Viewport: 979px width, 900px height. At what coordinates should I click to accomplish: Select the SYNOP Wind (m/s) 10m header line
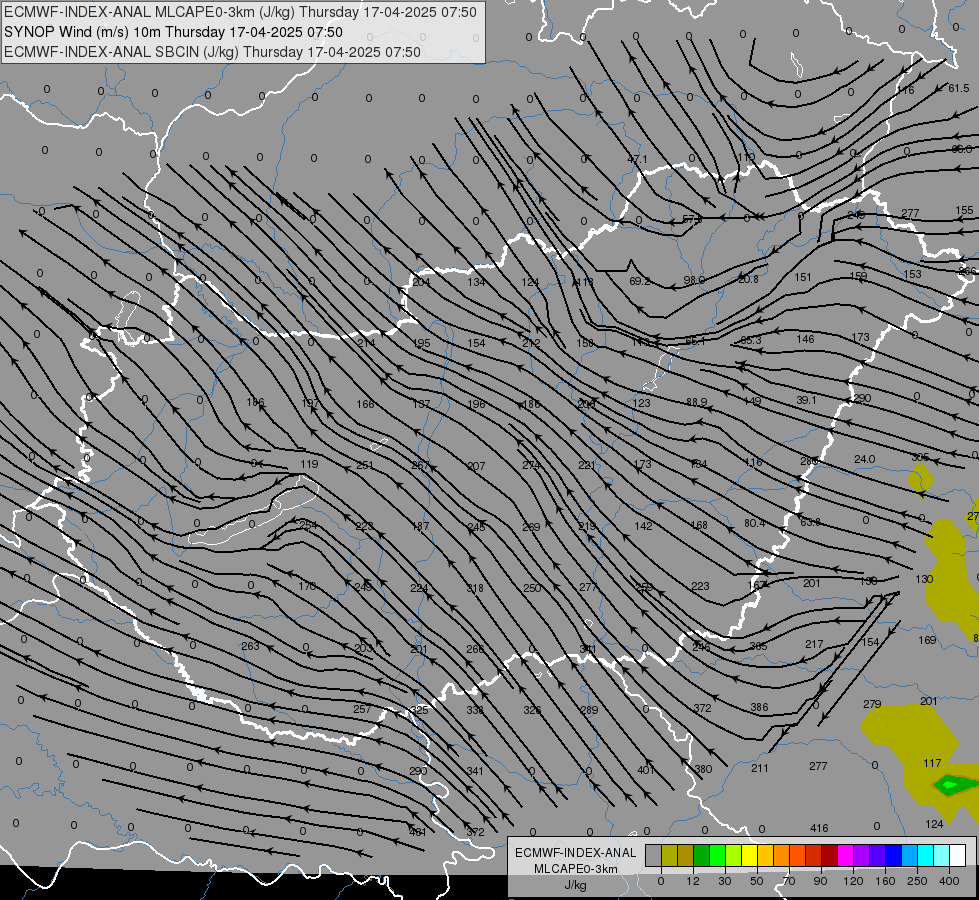pos(174,32)
